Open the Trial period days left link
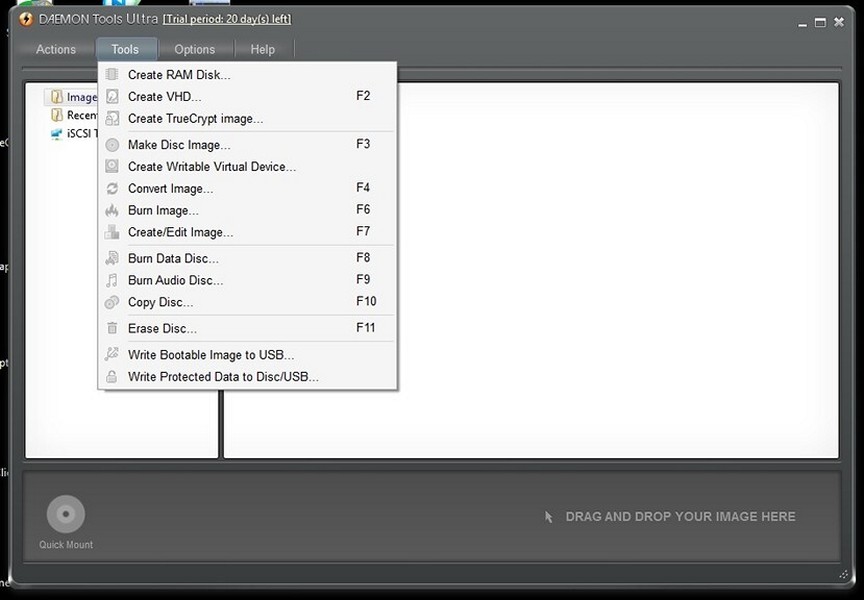864x600 pixels. tap(227, 19)
